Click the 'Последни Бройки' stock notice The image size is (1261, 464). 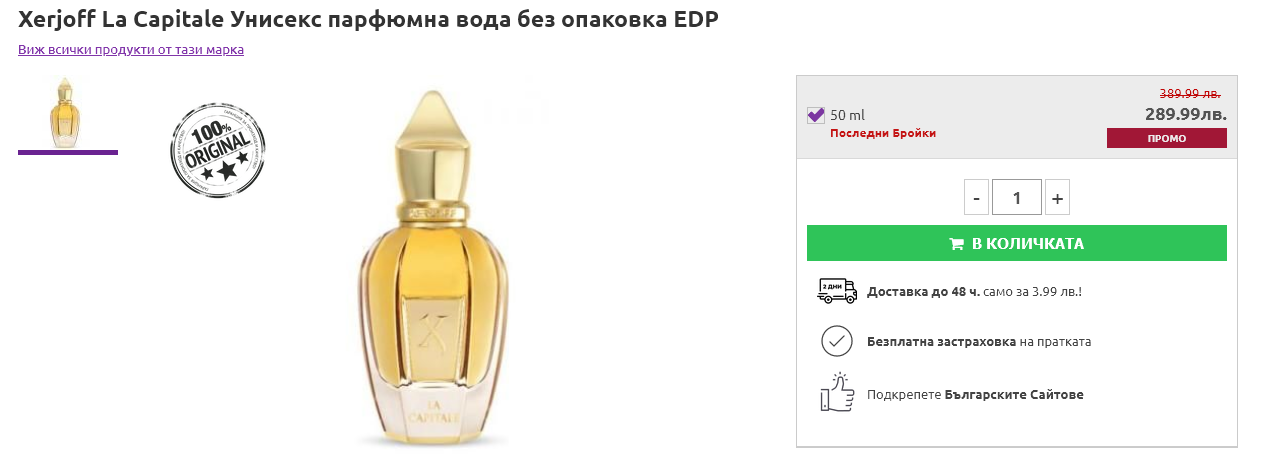[883, 133]
